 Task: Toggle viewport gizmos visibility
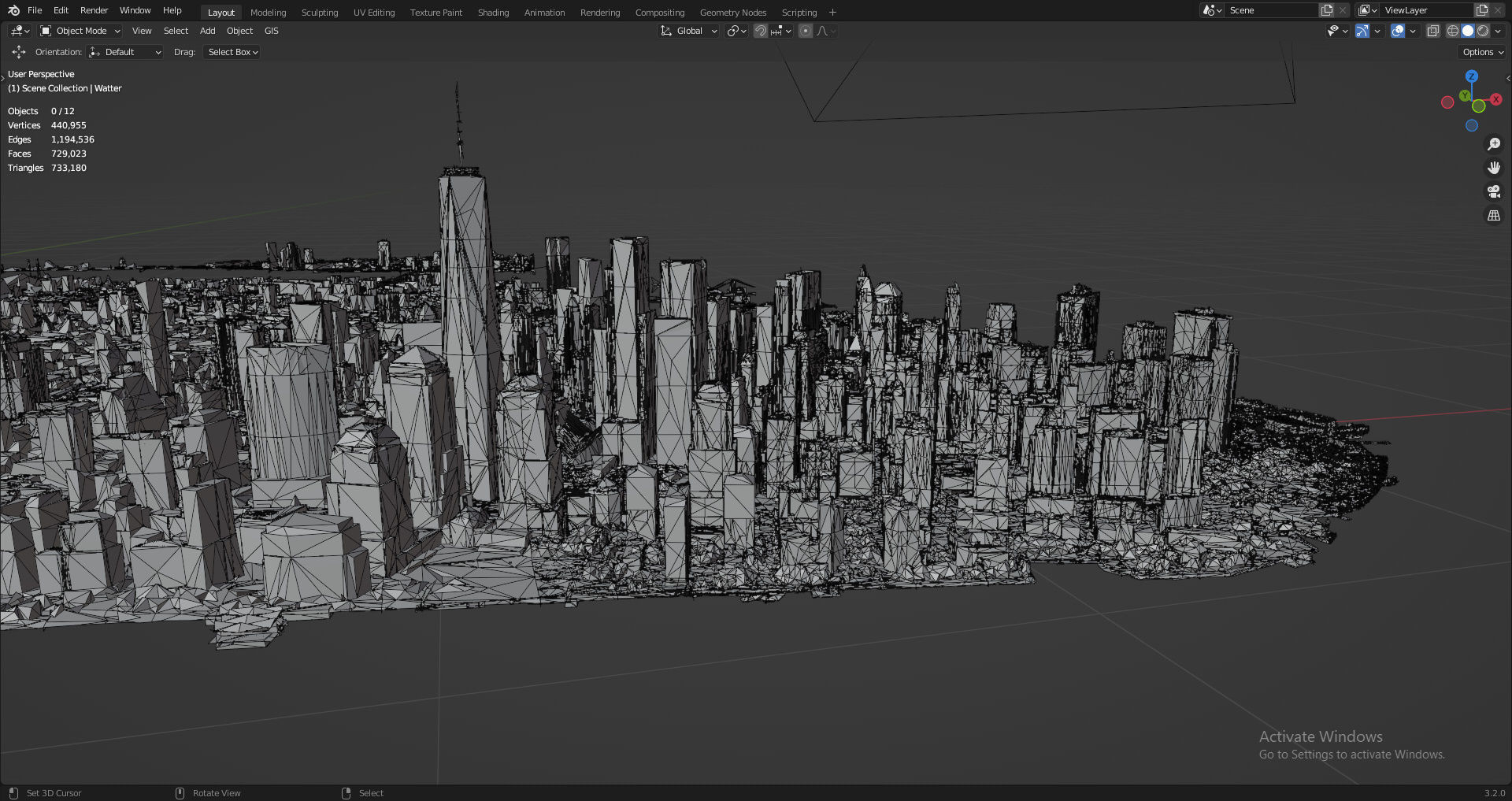[x=1362, y=31]
